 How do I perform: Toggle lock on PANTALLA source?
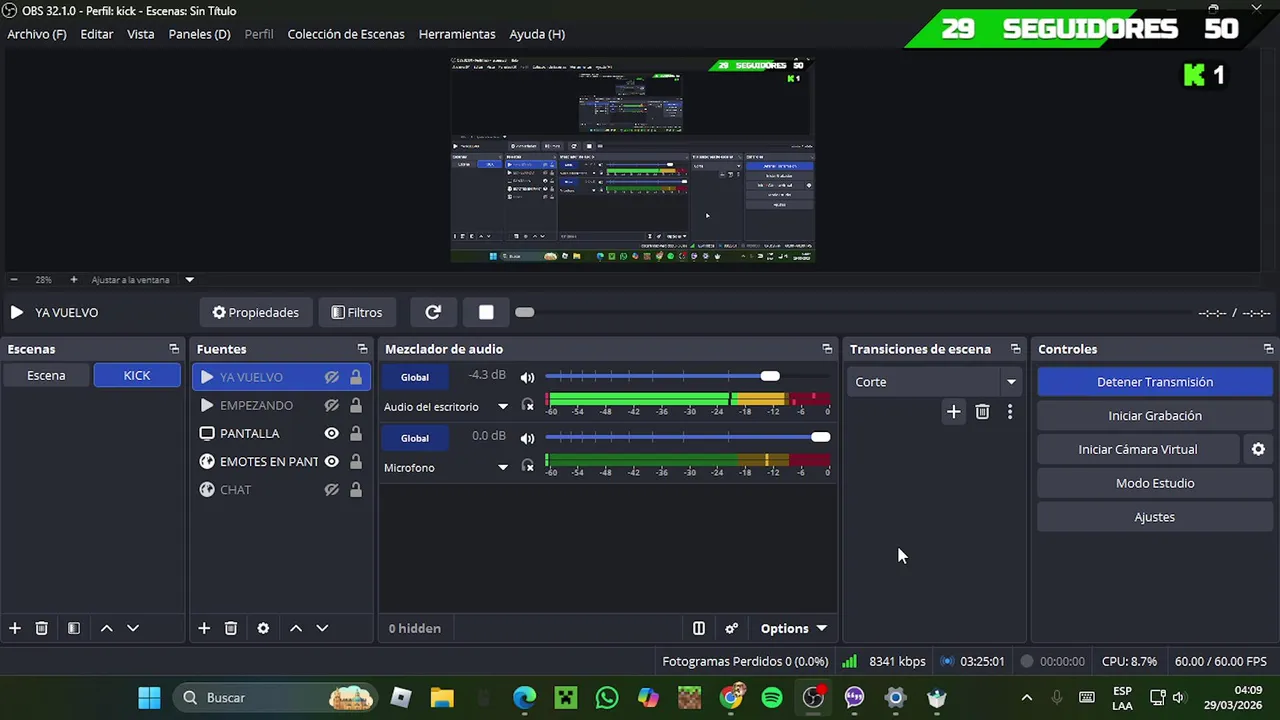click(355, 433)
